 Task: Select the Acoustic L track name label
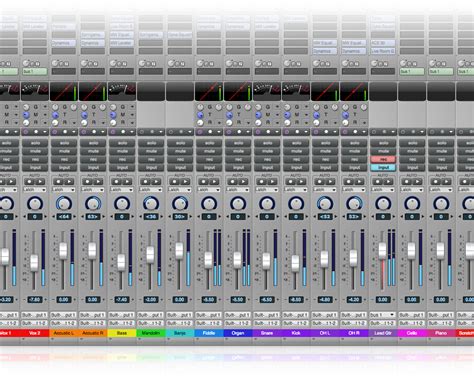click(x=64, y=333)
